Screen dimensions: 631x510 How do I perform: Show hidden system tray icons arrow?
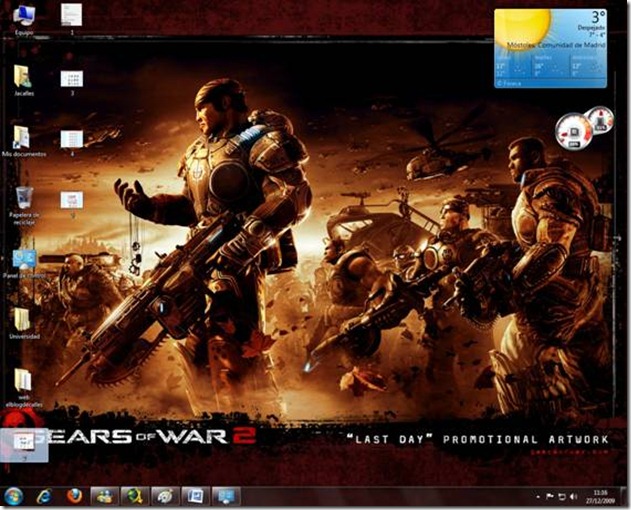[x=538, y=497]
